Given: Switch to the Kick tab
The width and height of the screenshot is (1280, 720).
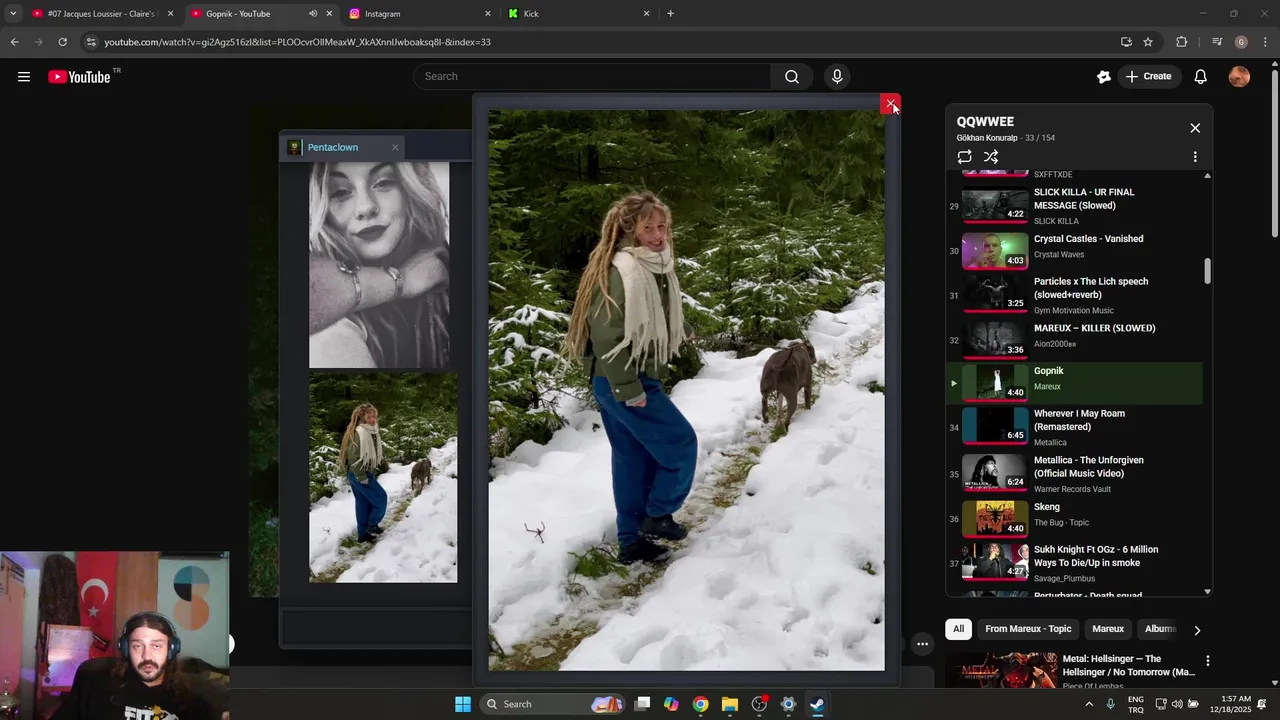Looking at the screenshot, I should click(578, 14).
